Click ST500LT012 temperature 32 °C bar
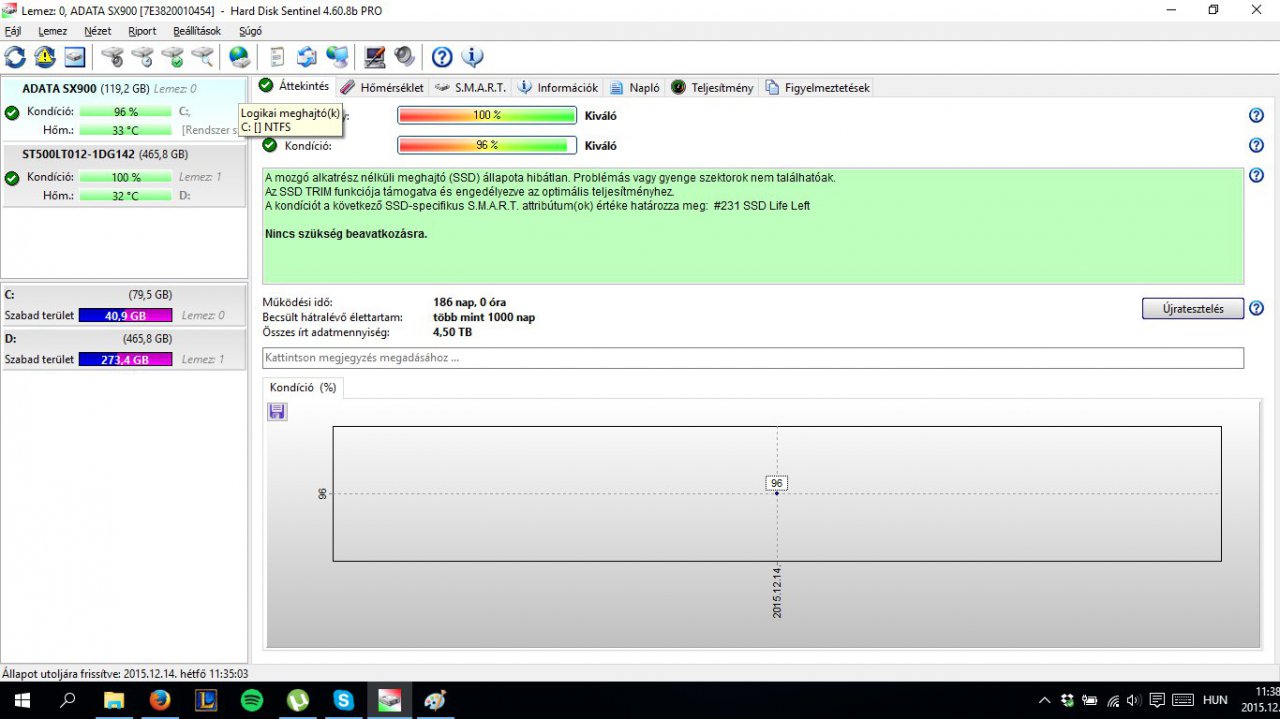The width and height of the screenshot is (1280, 719). [125, 196]
